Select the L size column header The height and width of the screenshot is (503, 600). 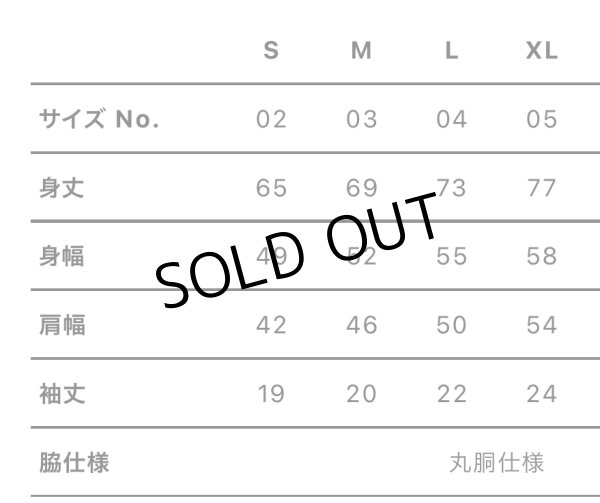point(452,50)
